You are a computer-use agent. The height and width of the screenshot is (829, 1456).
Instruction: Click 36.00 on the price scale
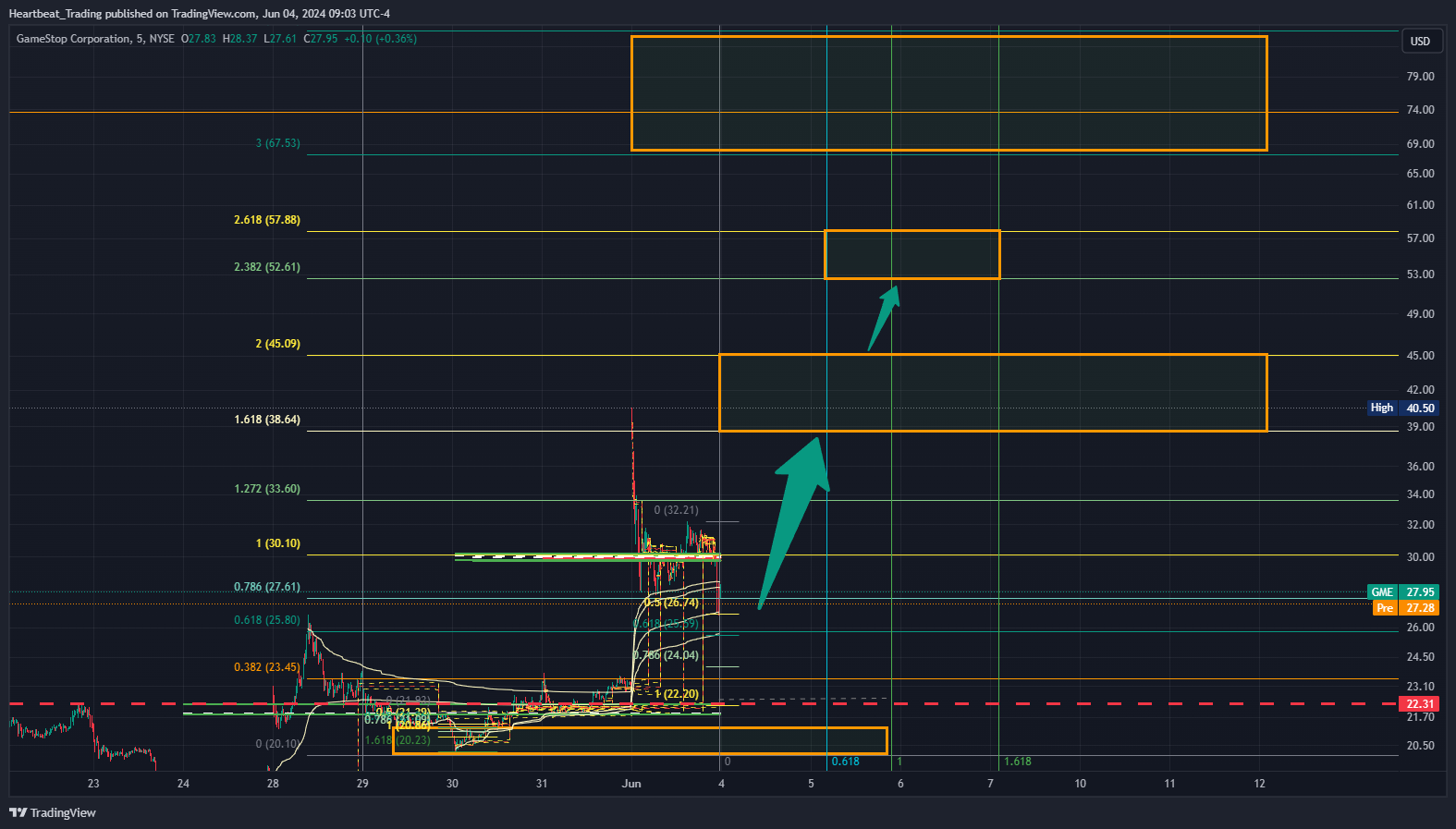(1420, 467)
